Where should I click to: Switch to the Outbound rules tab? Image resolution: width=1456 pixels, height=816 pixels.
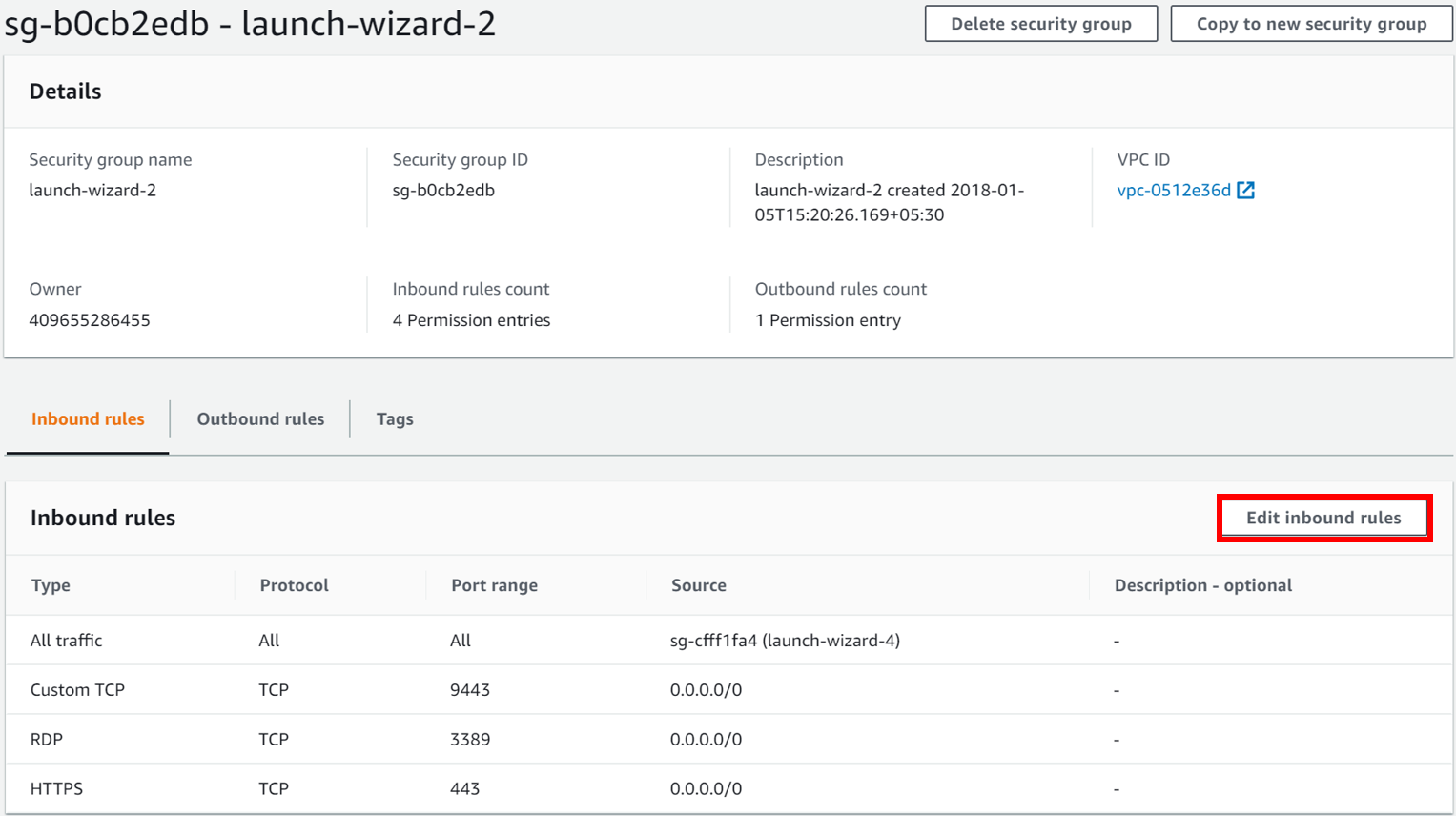259,418
